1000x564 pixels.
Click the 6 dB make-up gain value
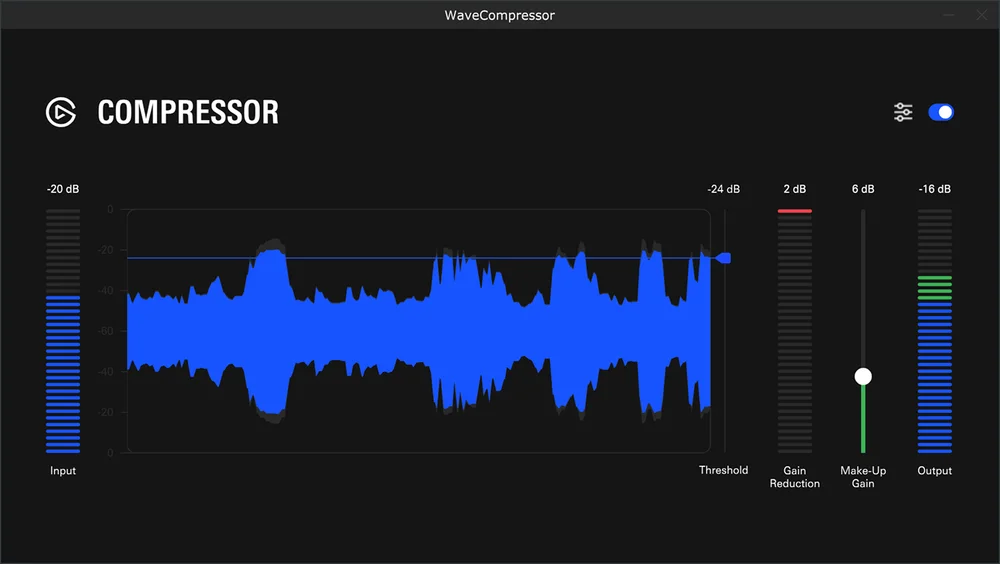[x=863, y=189]
